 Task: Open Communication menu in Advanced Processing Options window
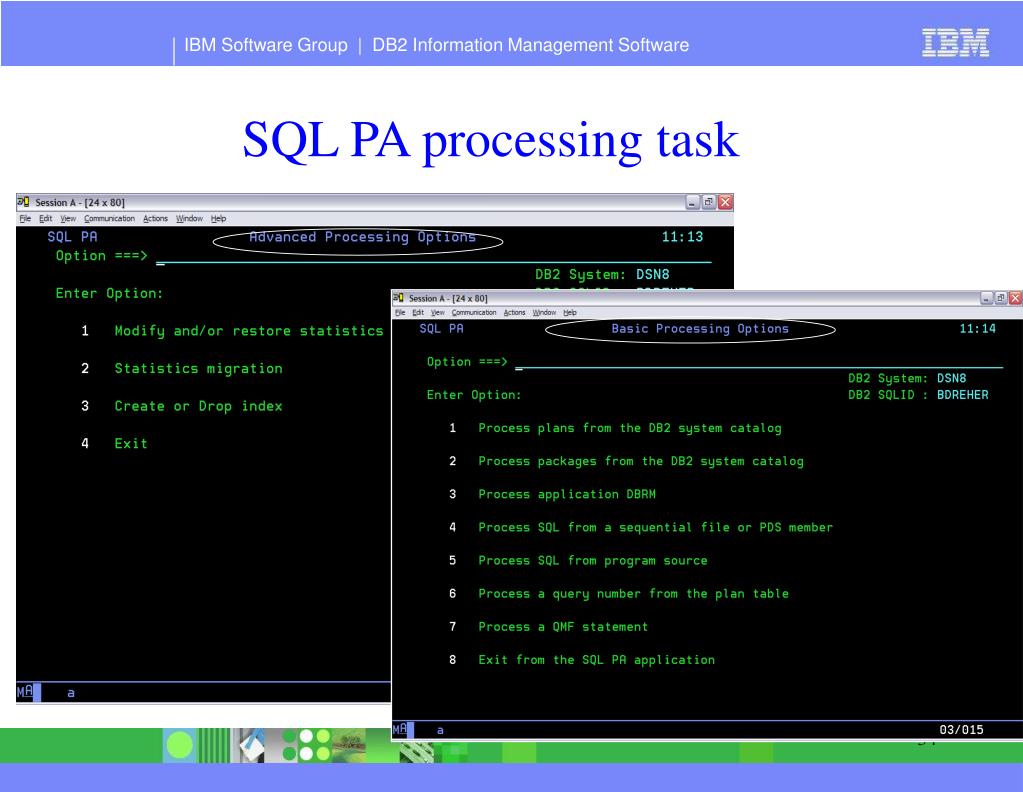(110, 219)
